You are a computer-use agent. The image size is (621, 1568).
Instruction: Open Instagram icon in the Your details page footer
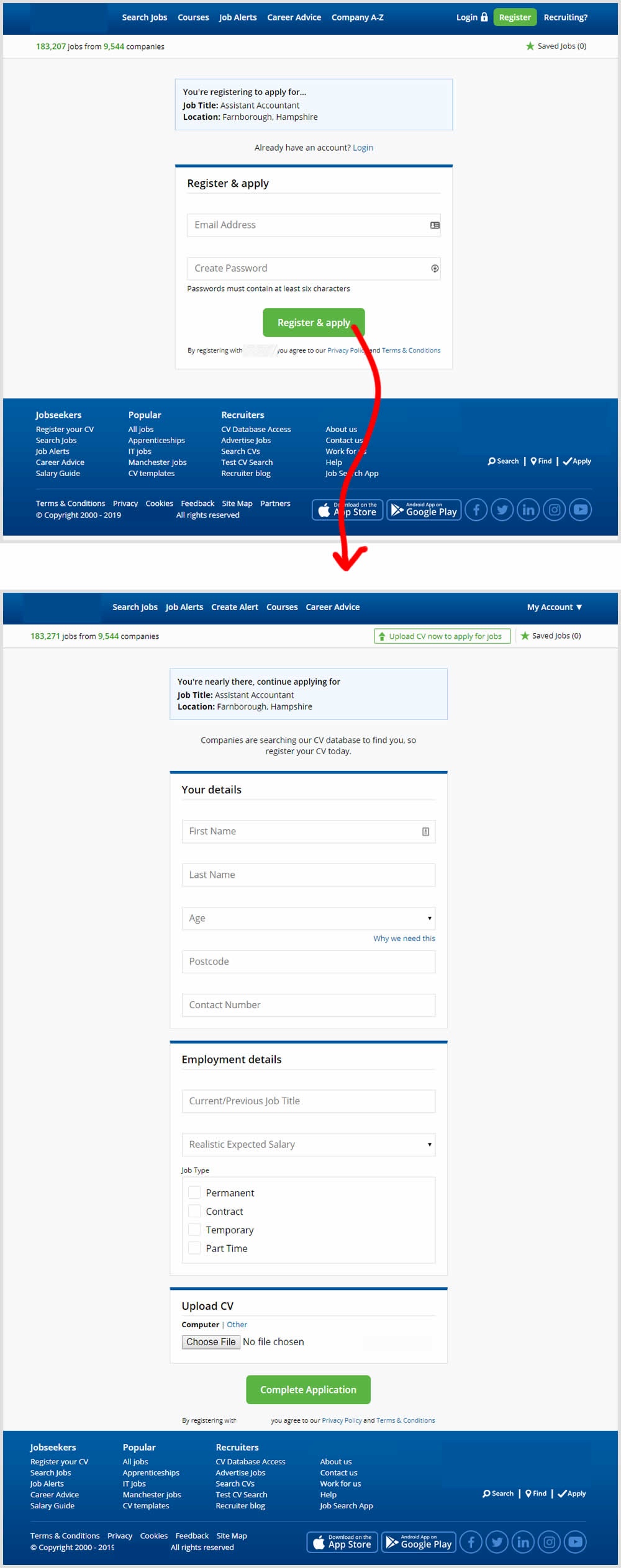549,1542
